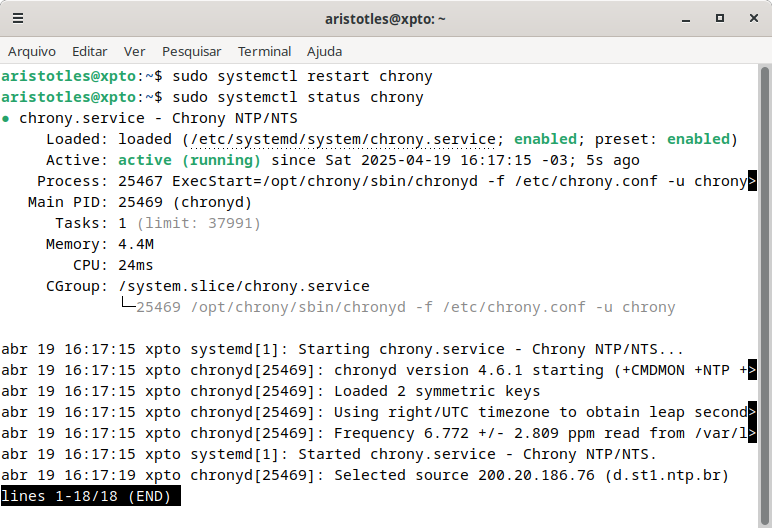Click the truncation marker on chronyd version line
772x528 pixels.
[x=752, y=370]
